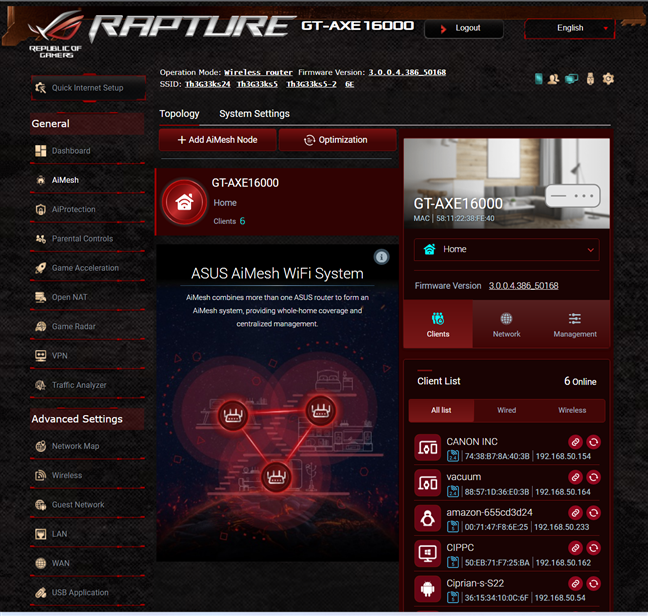Click the ROG Republic of Gamers logo
This screenshot has width=648, height=616.
pos(55,35)
